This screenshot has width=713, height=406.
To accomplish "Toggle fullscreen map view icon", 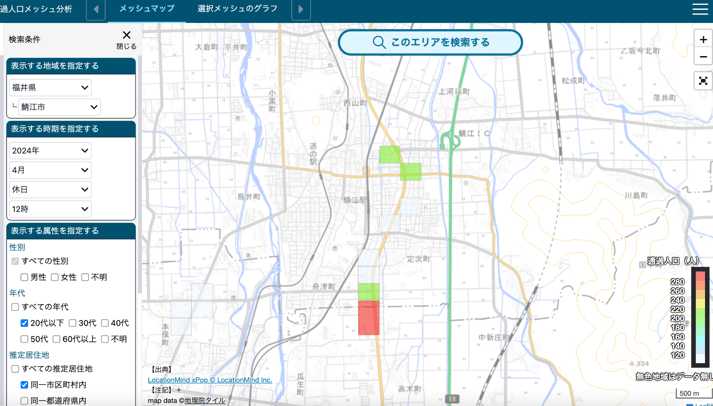I will point(703,81).
